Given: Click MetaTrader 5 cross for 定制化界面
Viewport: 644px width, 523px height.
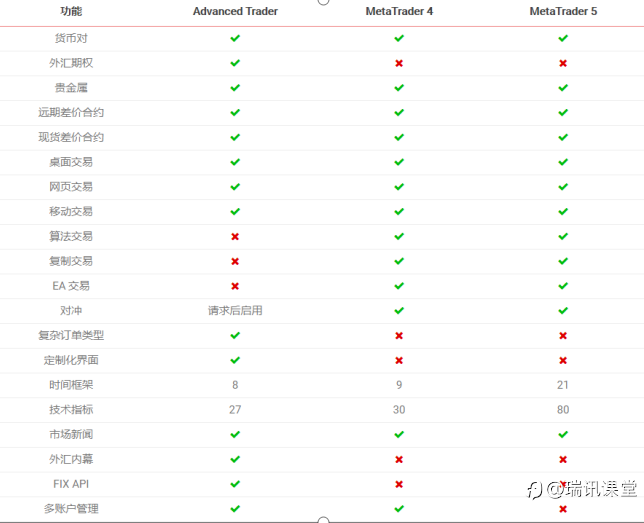Looking at the screenshot, I should pos(563,360).
